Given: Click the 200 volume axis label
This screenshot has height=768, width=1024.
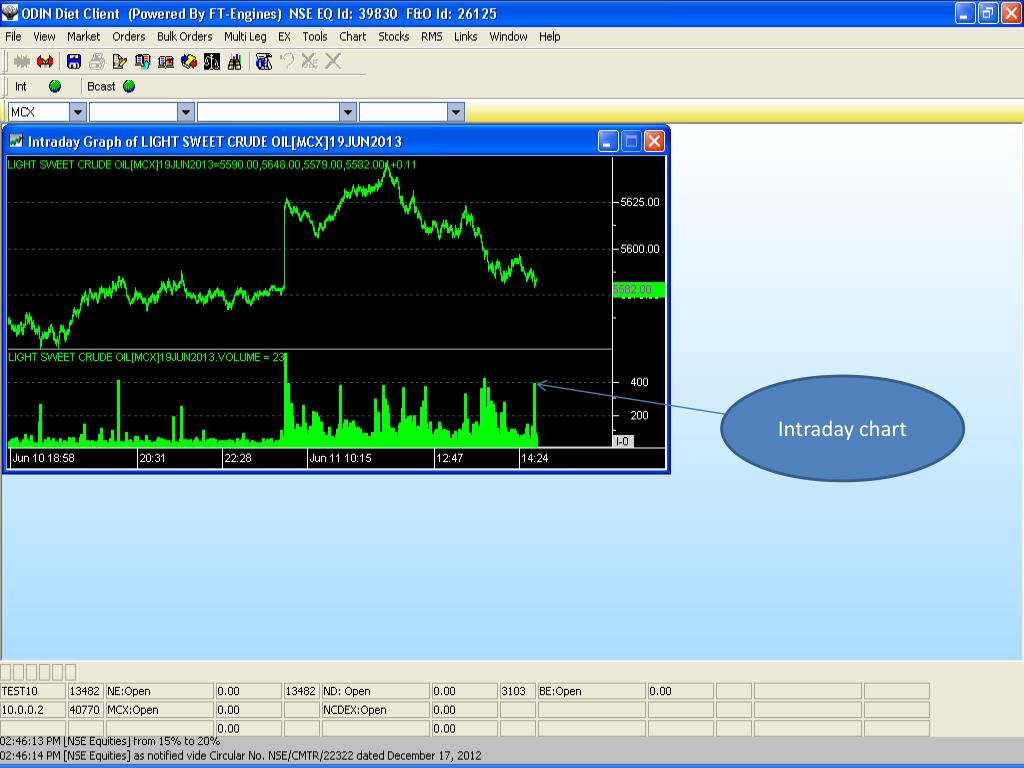Looking at the screenshot, I should (639, 415).
